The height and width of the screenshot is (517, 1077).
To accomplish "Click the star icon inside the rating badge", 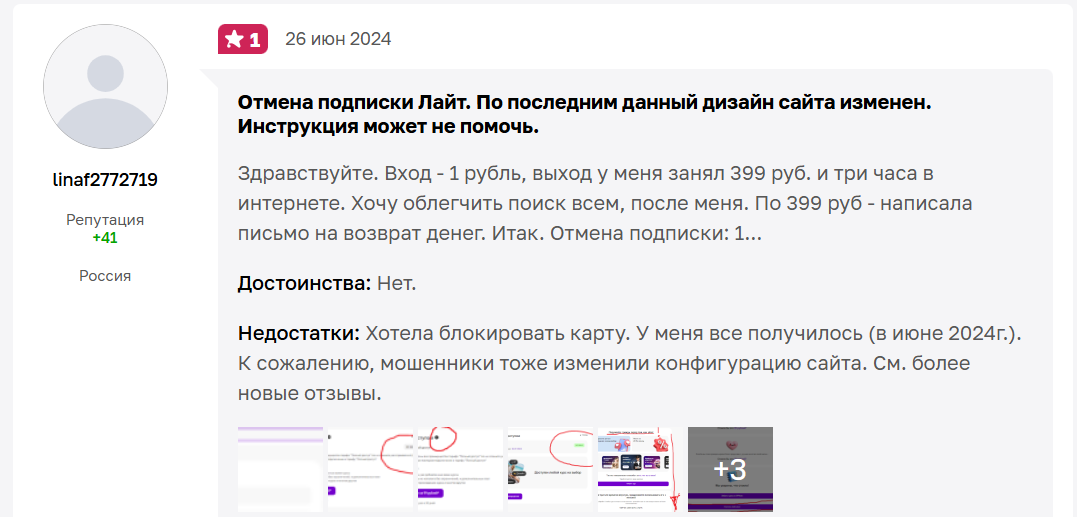I will (234, 39).
